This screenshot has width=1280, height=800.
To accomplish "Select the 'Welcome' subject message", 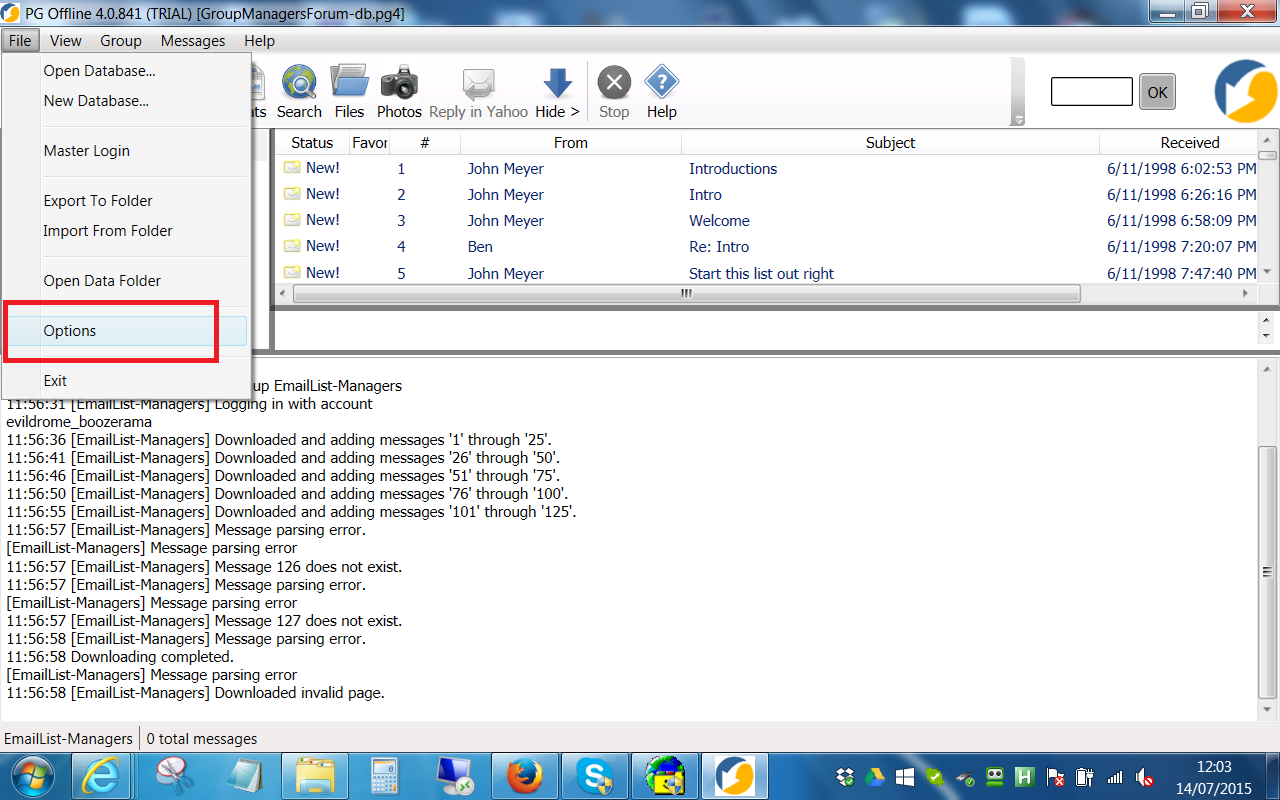I will click(719, 221).
